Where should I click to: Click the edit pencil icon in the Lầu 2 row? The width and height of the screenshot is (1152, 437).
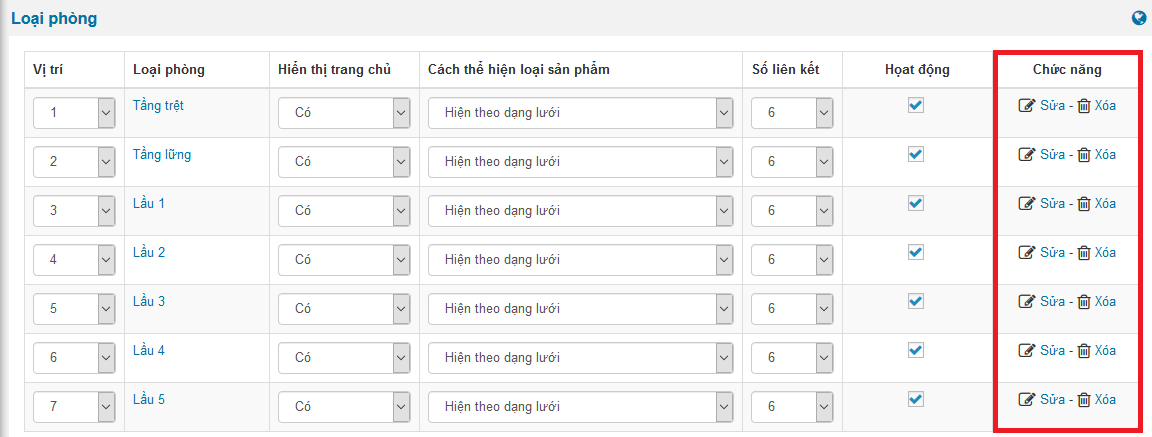pyautogui.click(x=1026, y=253)
